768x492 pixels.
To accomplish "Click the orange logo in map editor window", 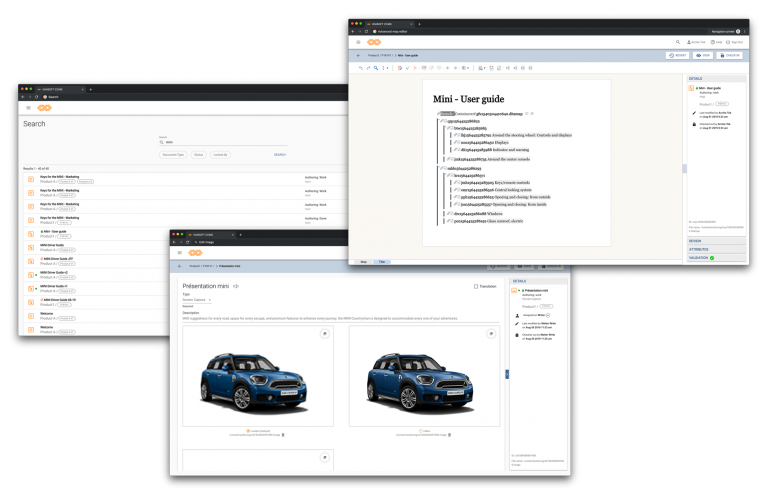I will [374, 42].
